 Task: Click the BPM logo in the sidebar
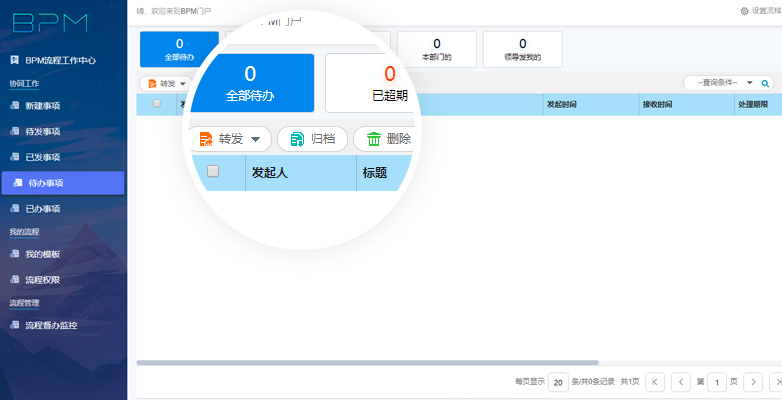coord(50,23)
